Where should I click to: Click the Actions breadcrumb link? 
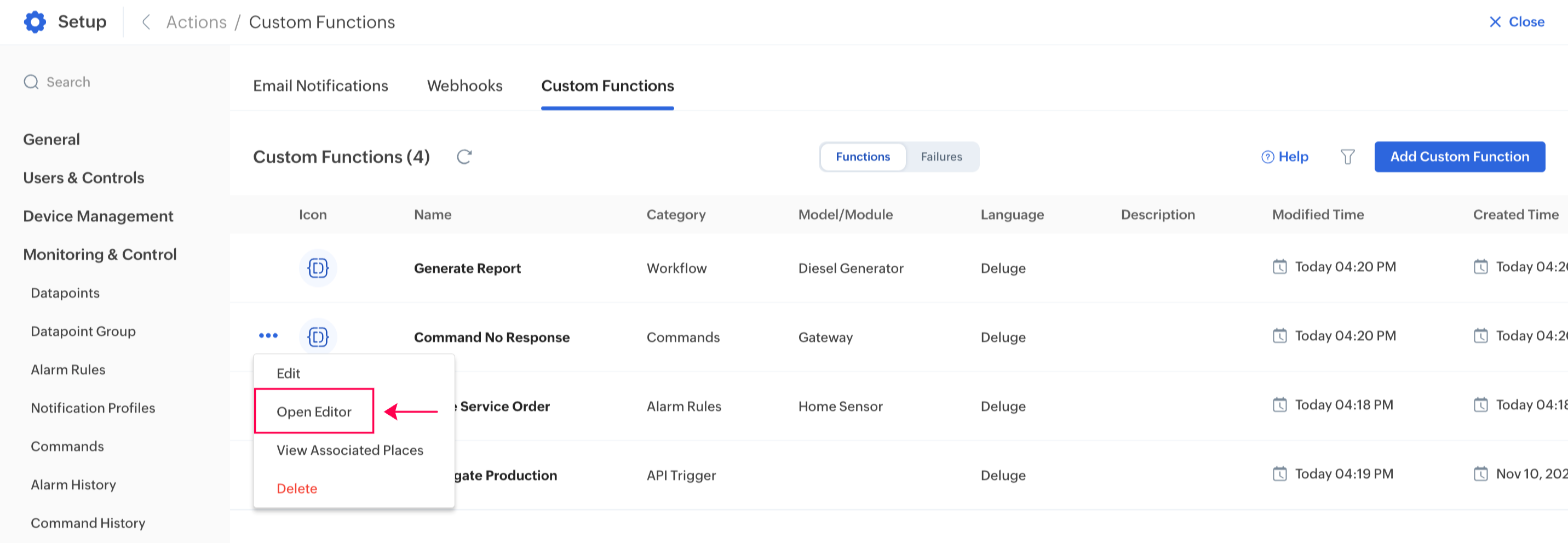(196, 22)
